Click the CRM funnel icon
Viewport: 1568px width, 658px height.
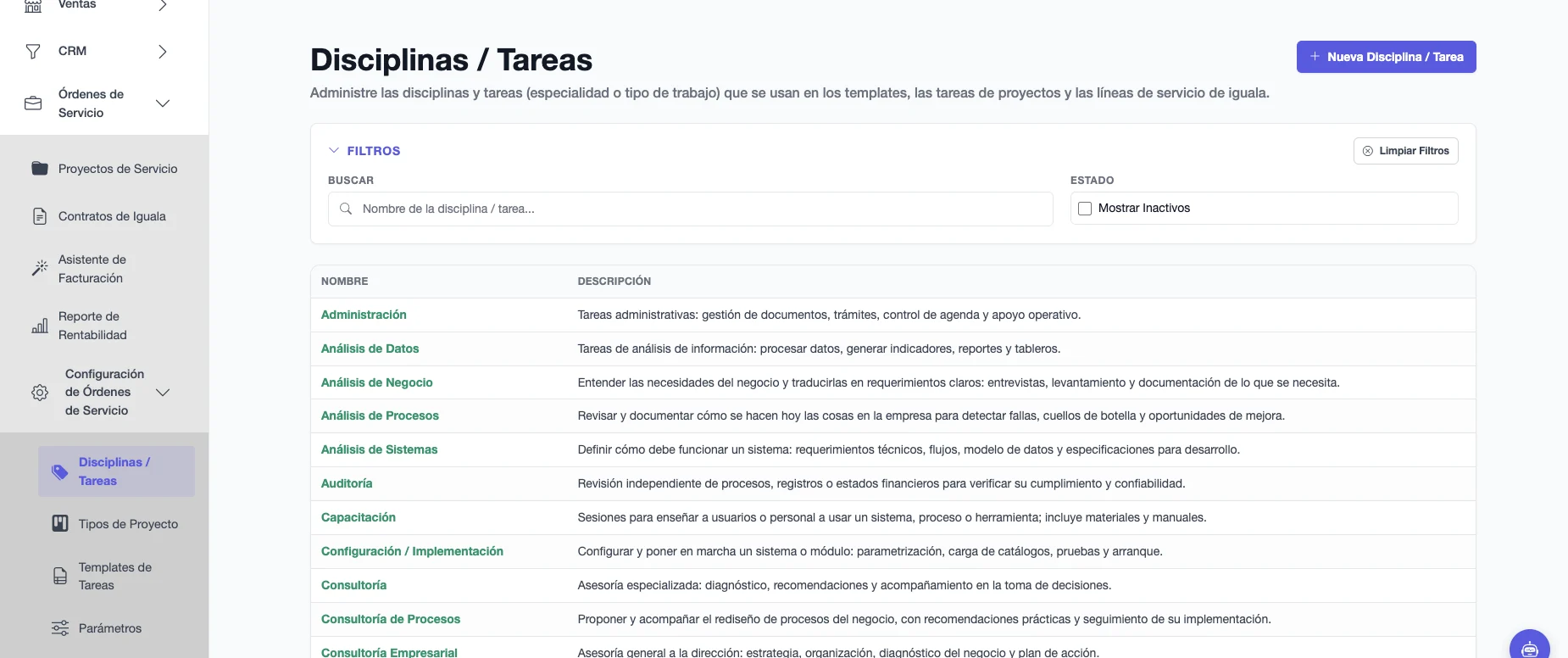tap(33, 52)
